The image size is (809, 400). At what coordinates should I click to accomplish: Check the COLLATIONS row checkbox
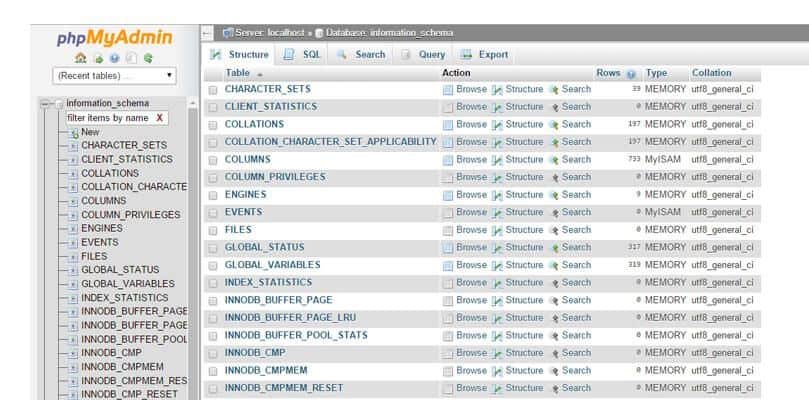click(213, 125)
